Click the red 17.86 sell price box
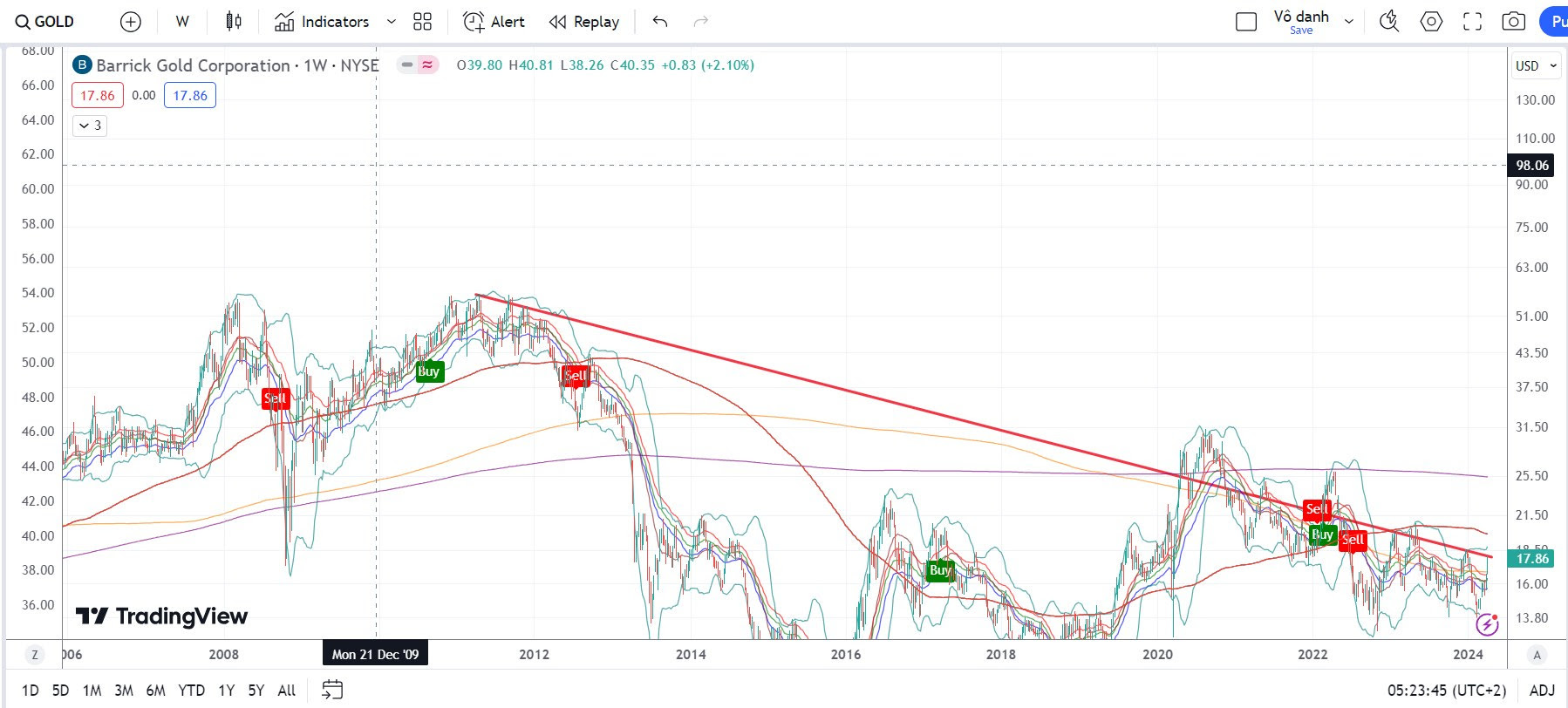 tap(98, 96)
